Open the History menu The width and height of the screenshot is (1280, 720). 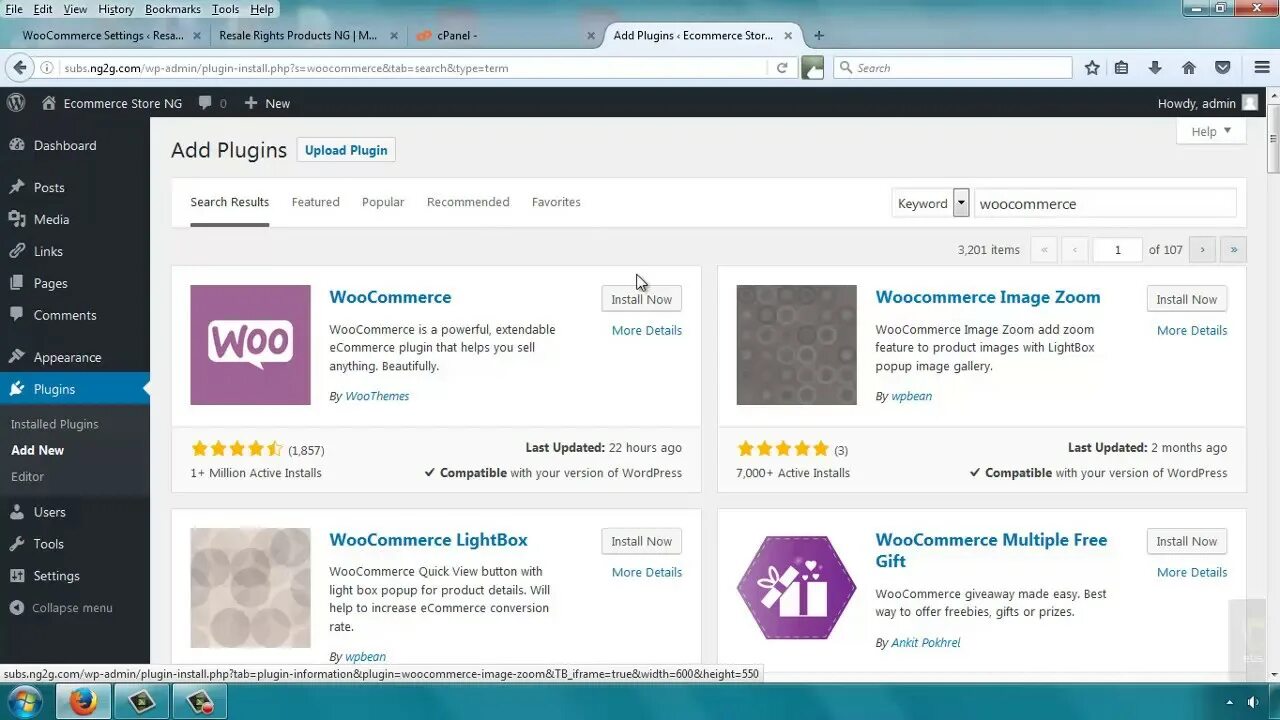116,9
